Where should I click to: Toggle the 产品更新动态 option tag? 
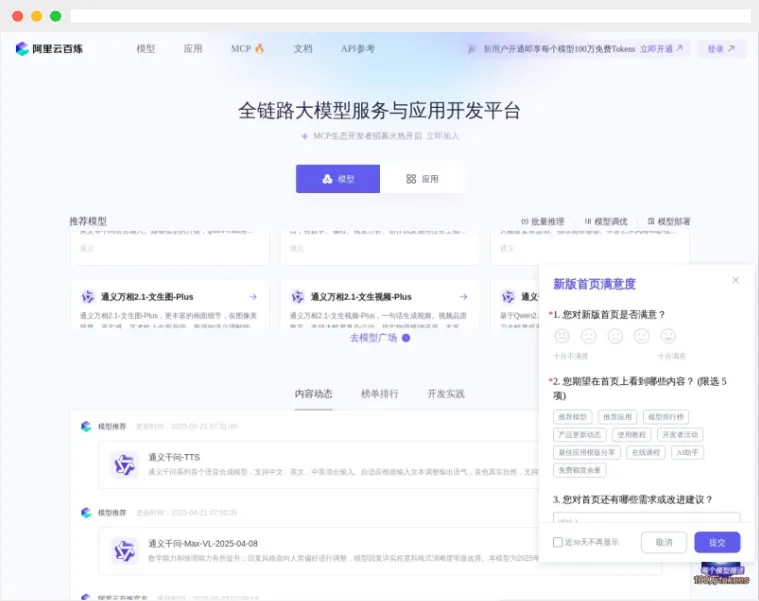coord(579,435)
